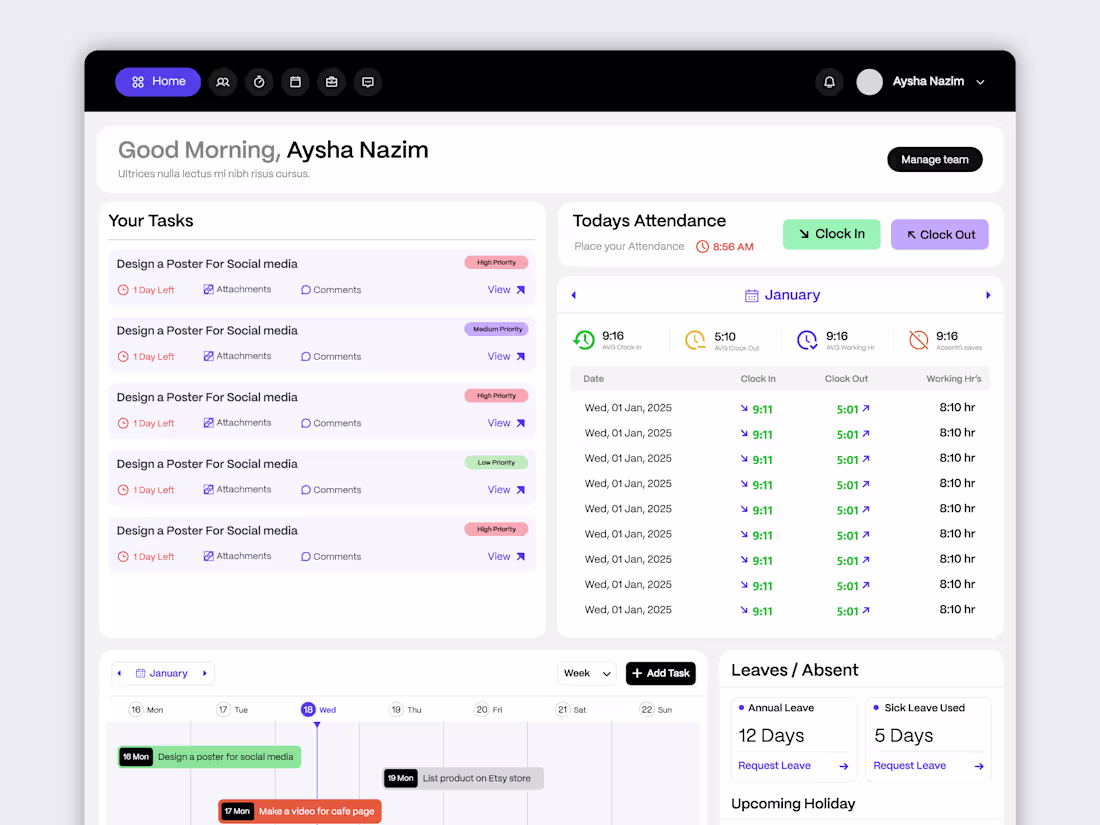Select day 19 Thu in the week timeline
The width and height of the screenshot is (1100, 825).
click(405, 710)
